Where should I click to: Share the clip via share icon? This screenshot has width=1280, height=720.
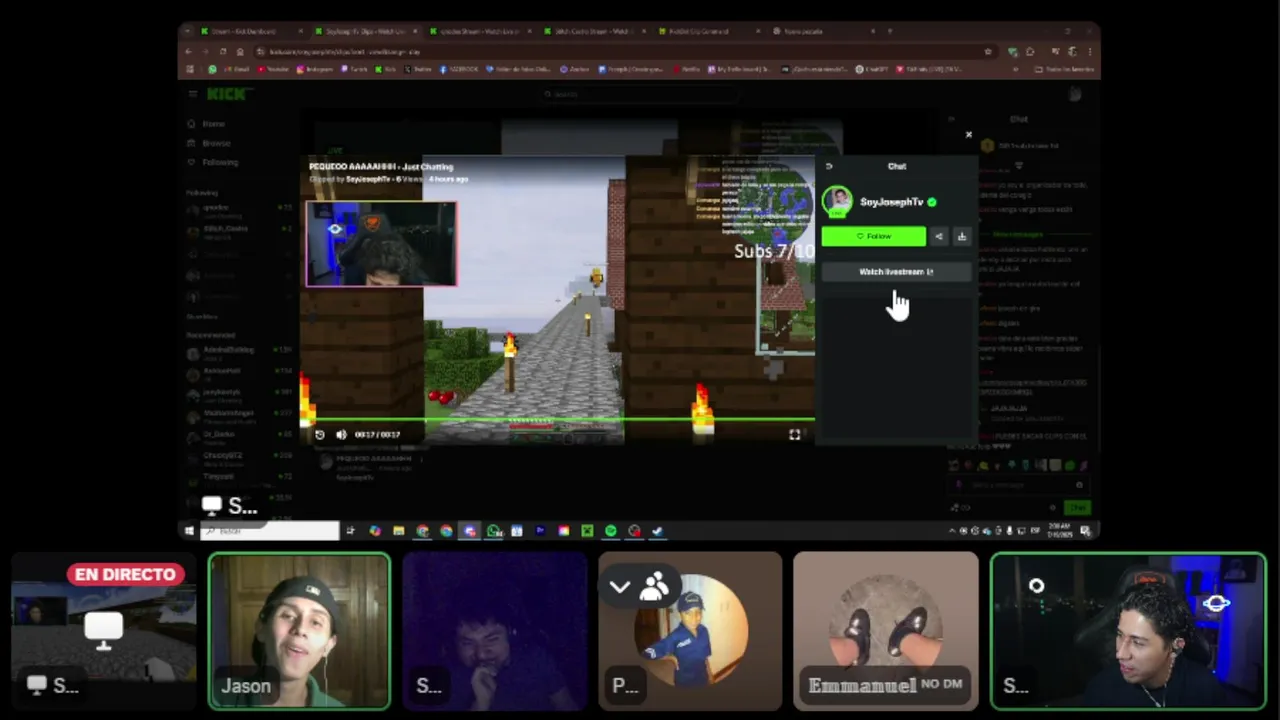coord(939,236)
